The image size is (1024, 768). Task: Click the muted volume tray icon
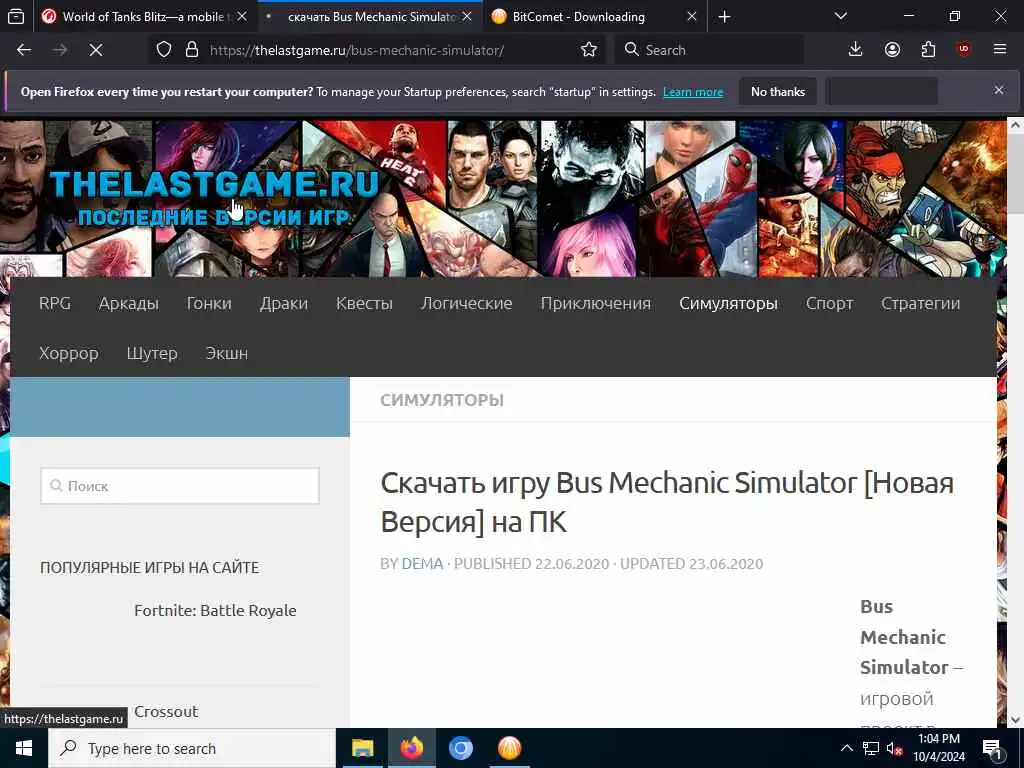pos(895,748)
